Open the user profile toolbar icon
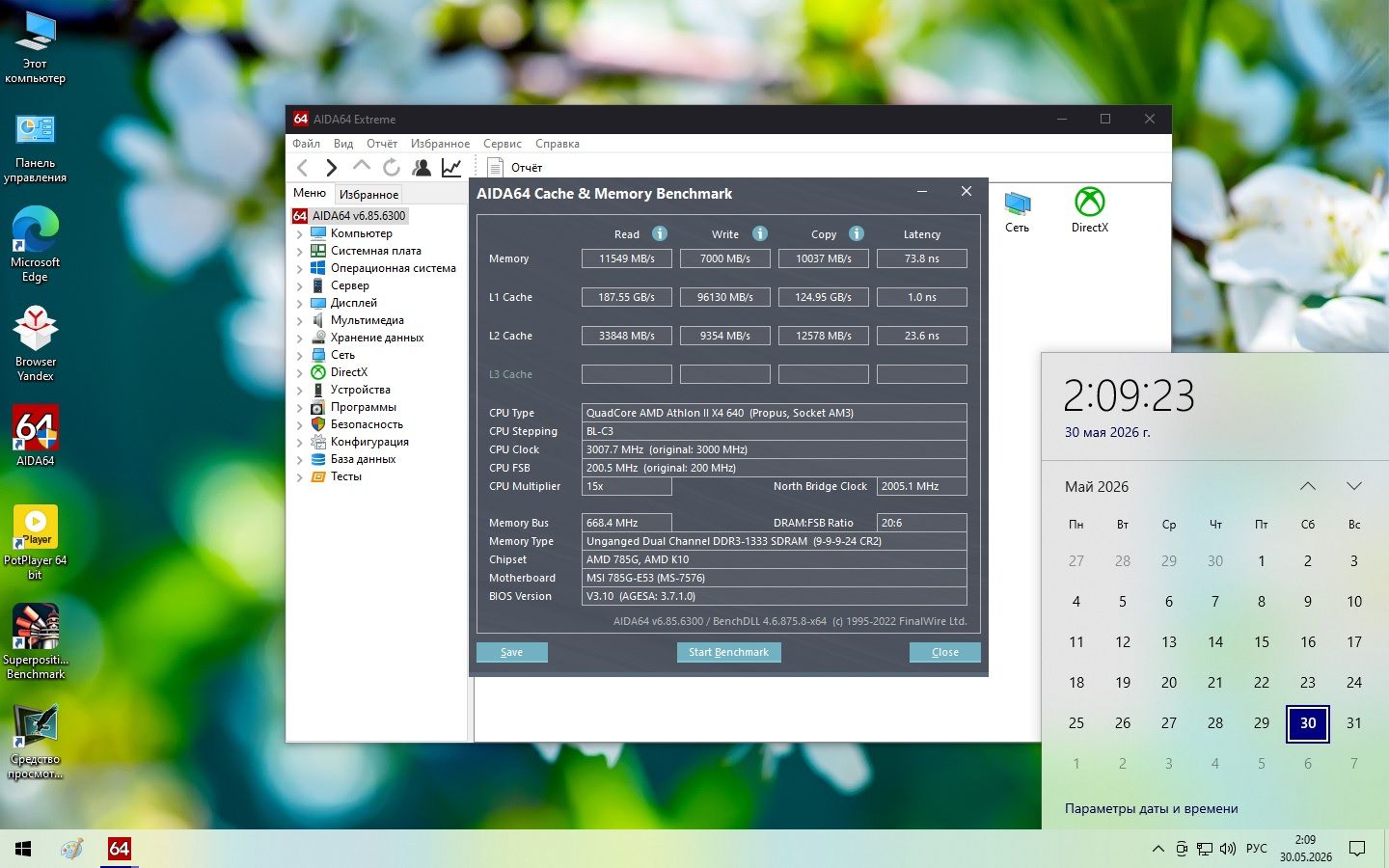 pyautogui.click(x=422, y=167)
